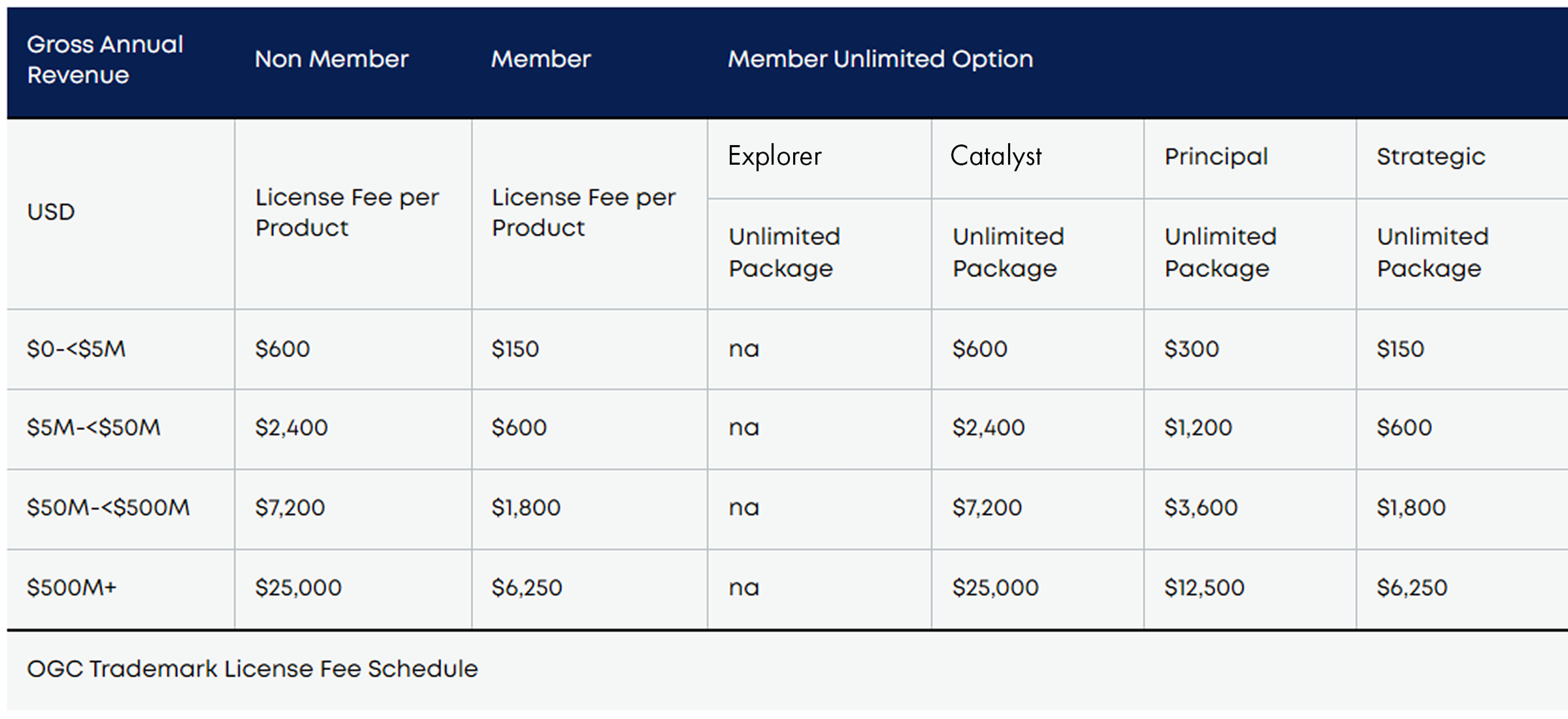The image size is (1568, 719).
Task: Click the $50M-<$500M revenue row label
Action: pos(108,508)
